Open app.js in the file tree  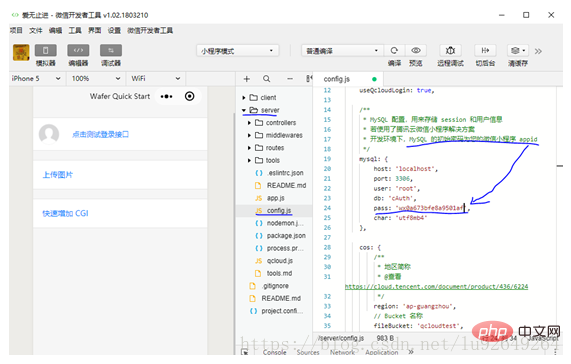click(275, 198)
